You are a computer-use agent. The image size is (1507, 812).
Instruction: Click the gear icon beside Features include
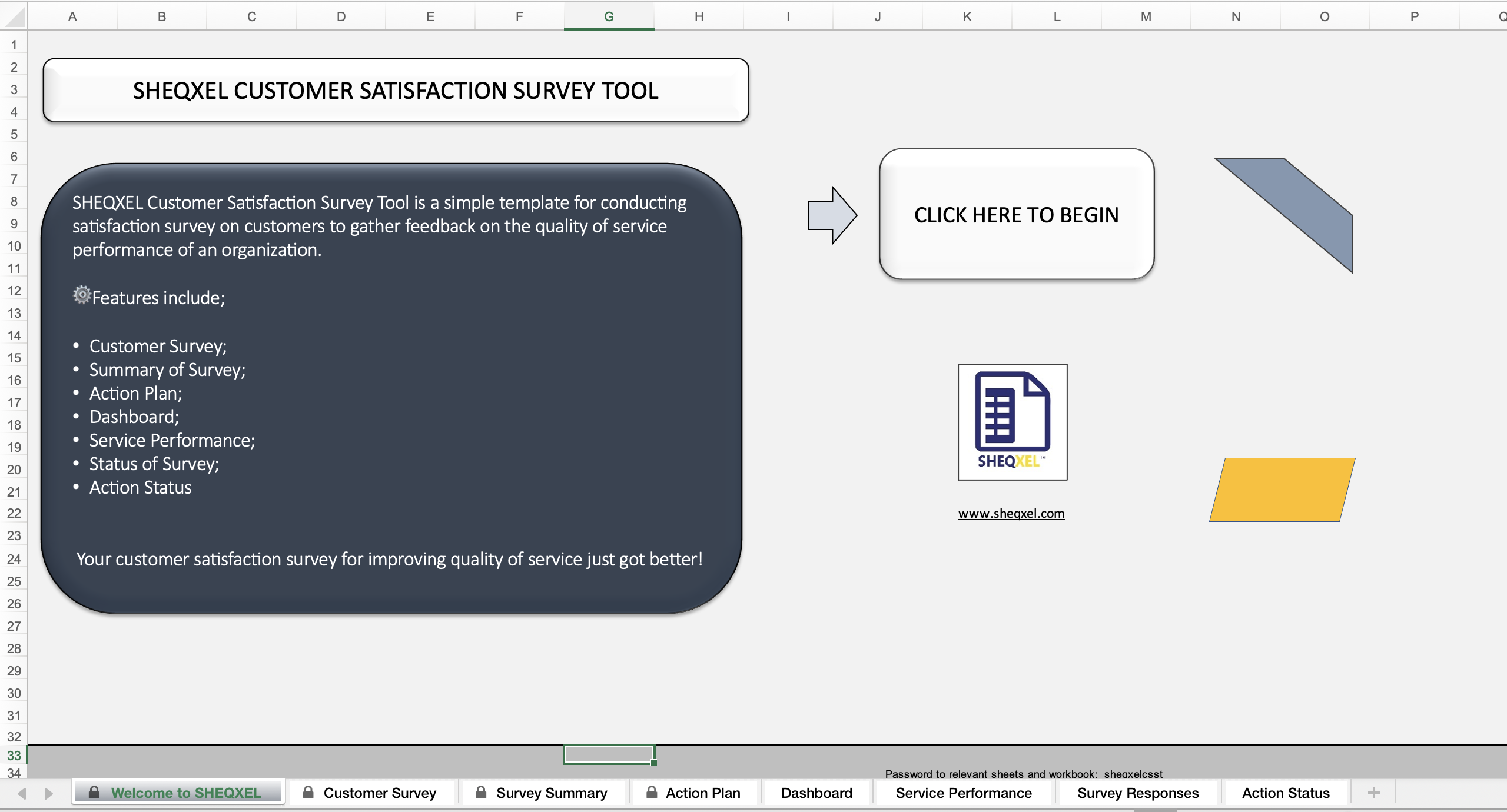pyautogui.click(x=82, y=295)
